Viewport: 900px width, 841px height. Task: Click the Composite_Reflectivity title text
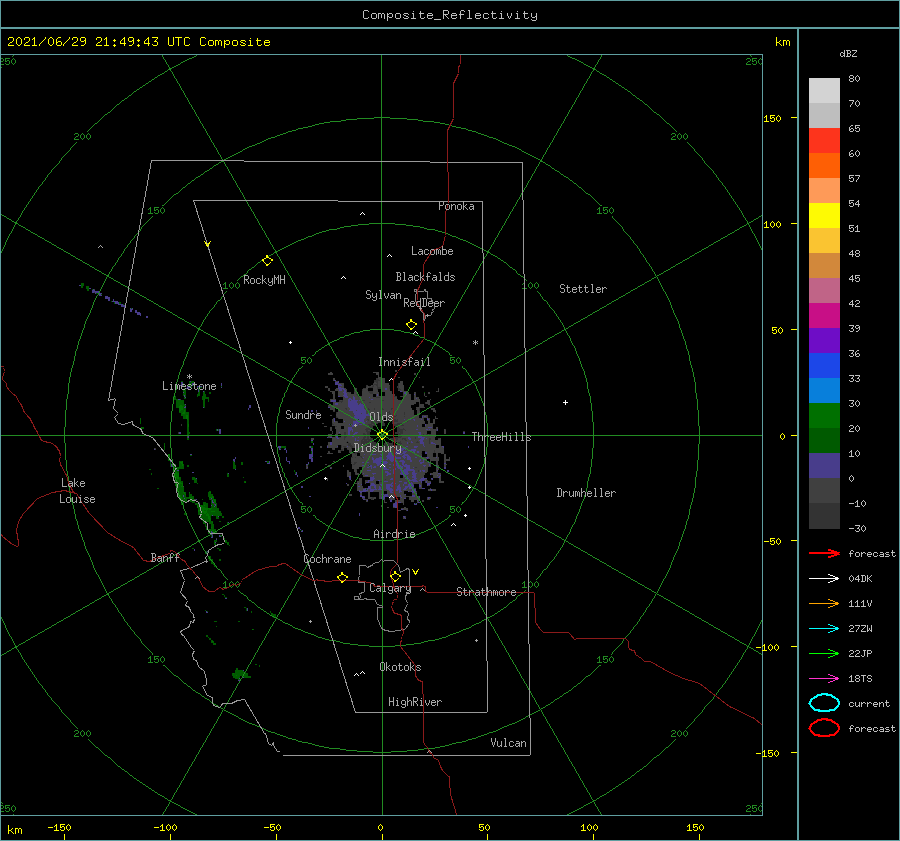pos(449,15)
